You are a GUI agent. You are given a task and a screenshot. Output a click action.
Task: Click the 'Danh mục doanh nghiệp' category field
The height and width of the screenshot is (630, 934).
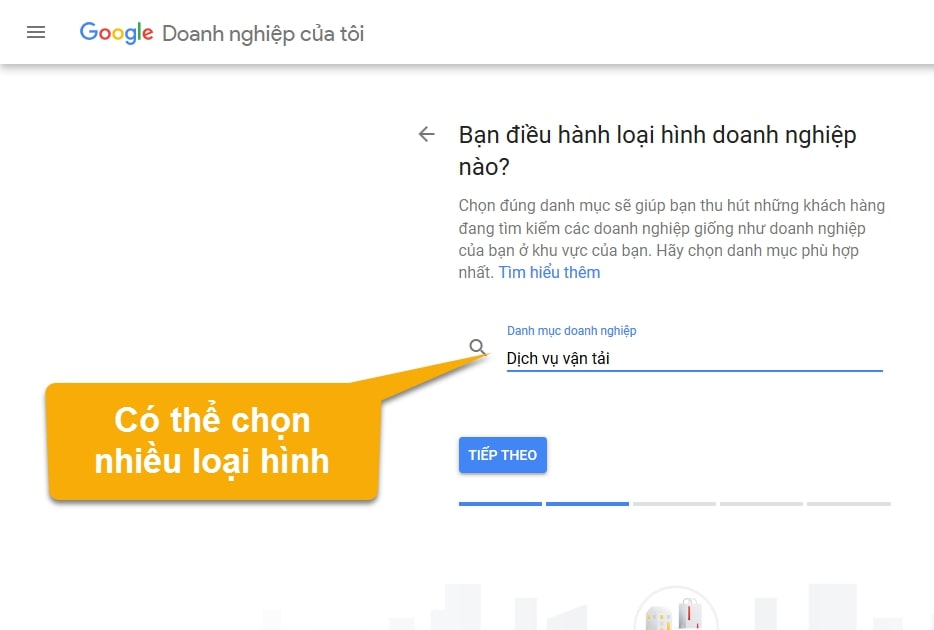click(694, 358)
